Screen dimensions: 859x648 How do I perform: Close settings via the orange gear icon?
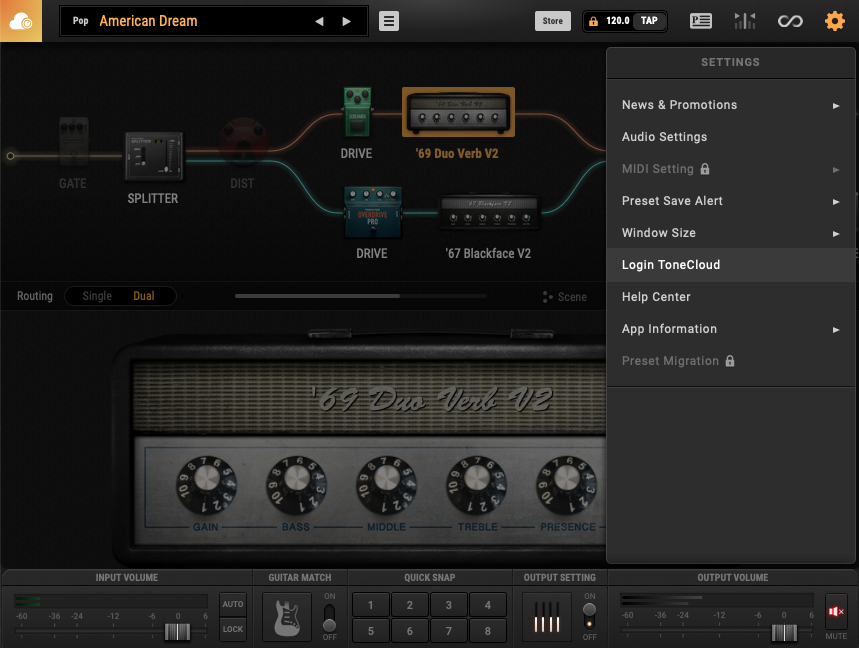[x=834, y=21]
